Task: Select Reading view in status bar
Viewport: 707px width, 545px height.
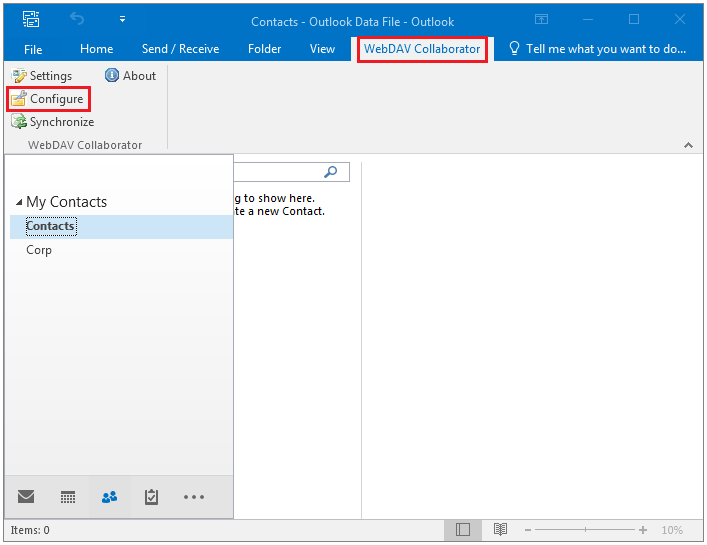Action: (x=500, y=530)
